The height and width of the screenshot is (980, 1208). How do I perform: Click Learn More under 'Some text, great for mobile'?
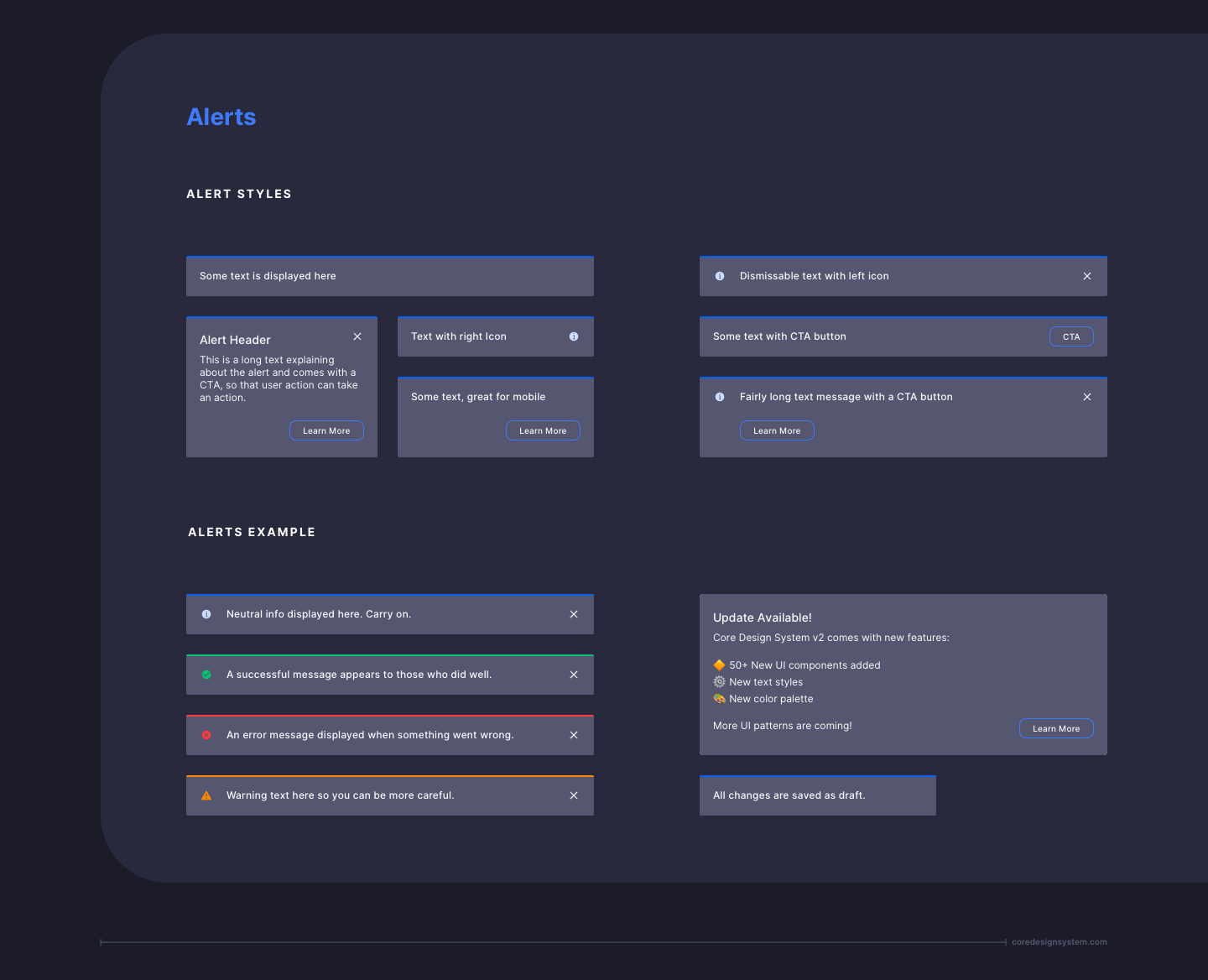click(543, 430)
